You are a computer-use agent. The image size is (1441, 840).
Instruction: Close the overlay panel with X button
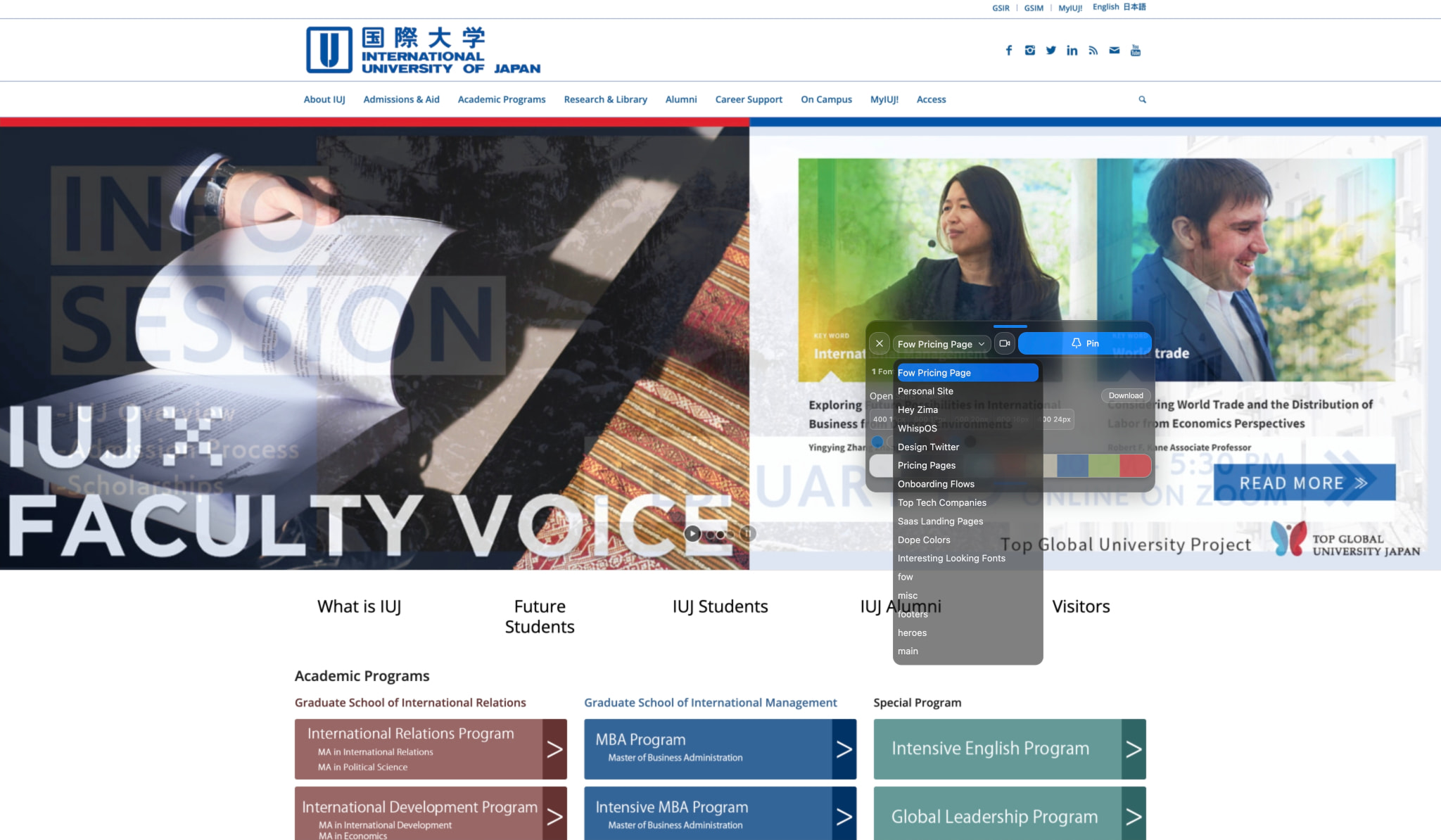coord(880,343)
